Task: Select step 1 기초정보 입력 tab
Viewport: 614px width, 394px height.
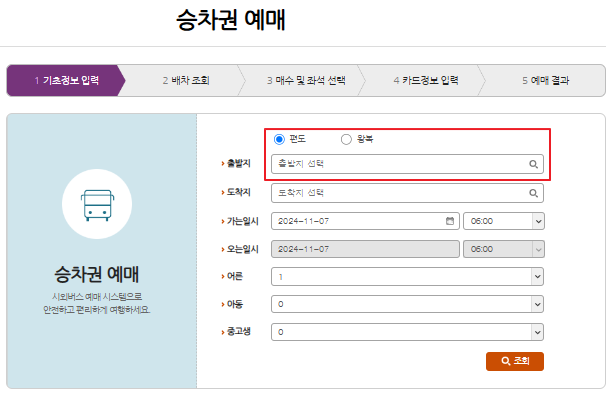Action: (x=66, y=81)
